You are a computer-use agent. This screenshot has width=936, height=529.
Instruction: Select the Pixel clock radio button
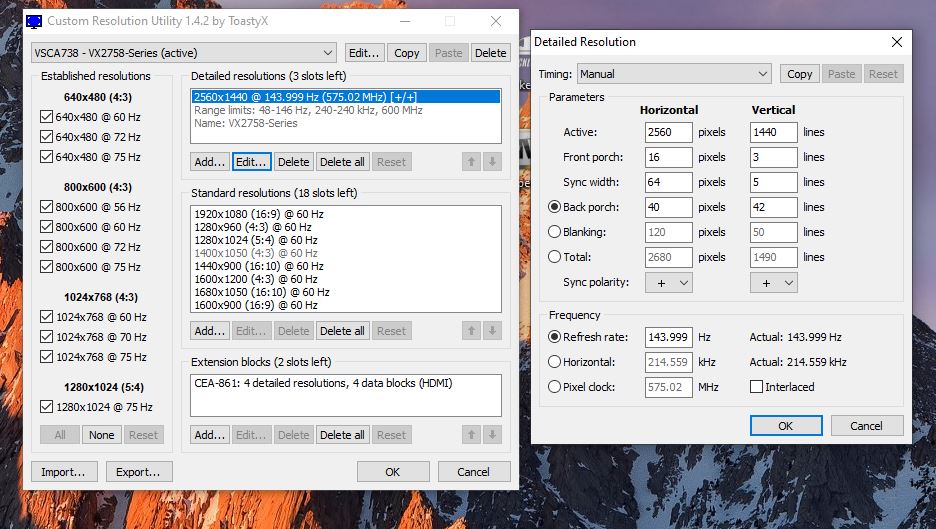tap(554, 387)
